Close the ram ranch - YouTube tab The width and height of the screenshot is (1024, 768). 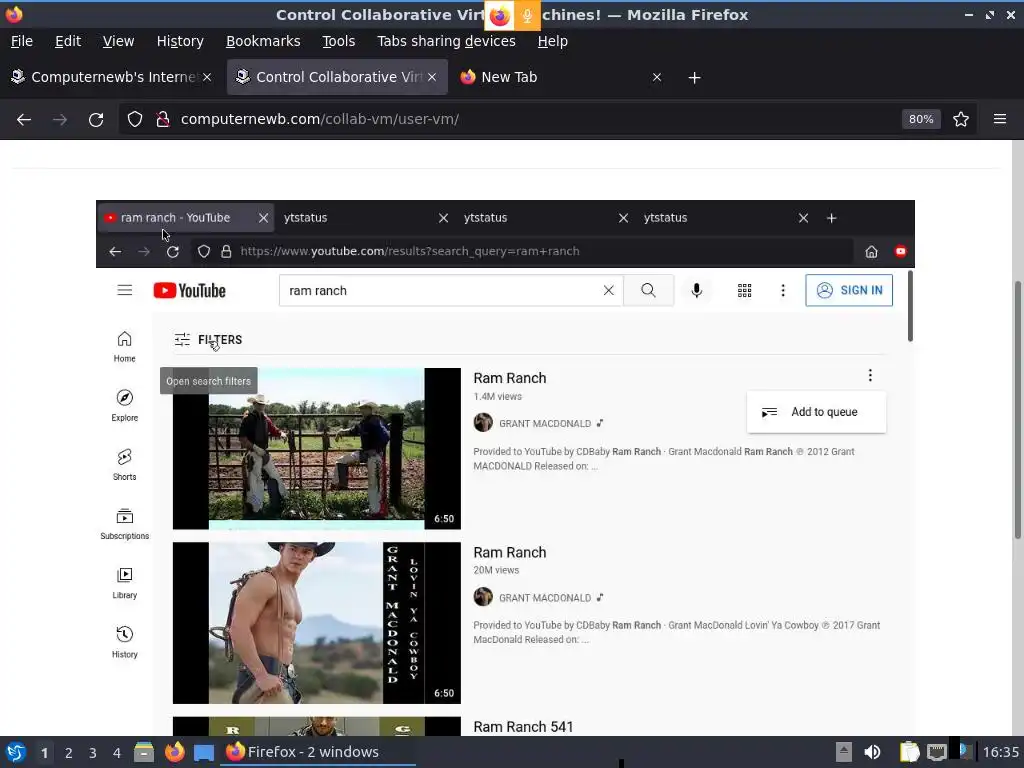click(x=263, y=218)
